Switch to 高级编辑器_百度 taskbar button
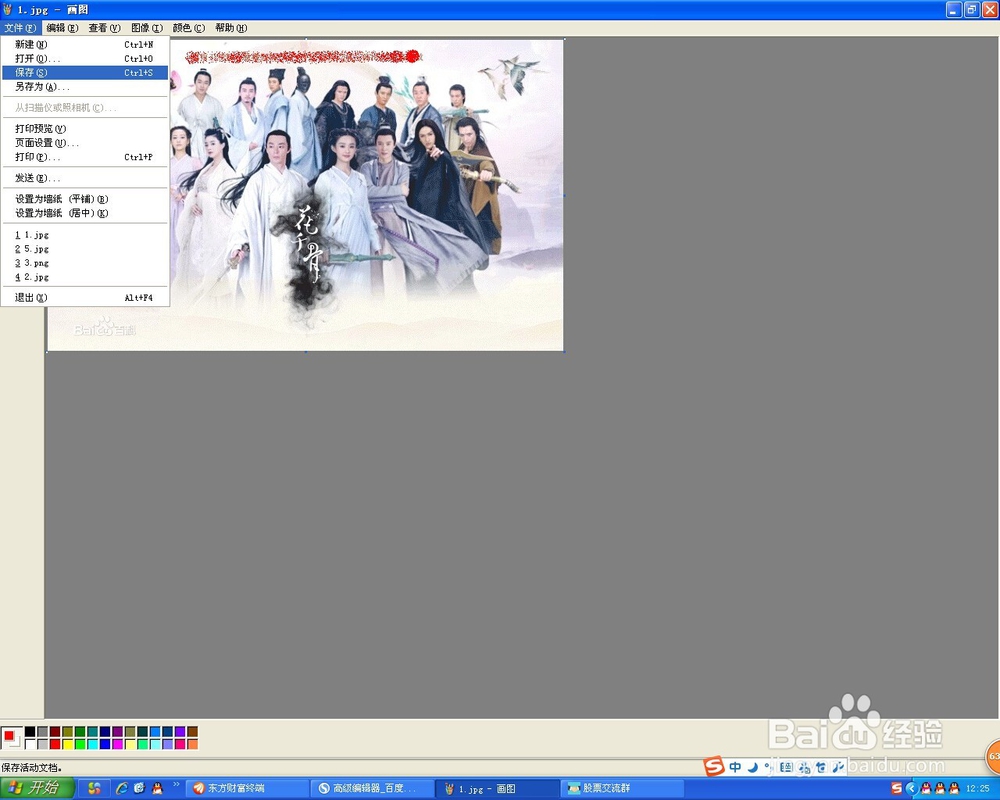This screenshot has height=800, width=1000. [x=373, y=789]
